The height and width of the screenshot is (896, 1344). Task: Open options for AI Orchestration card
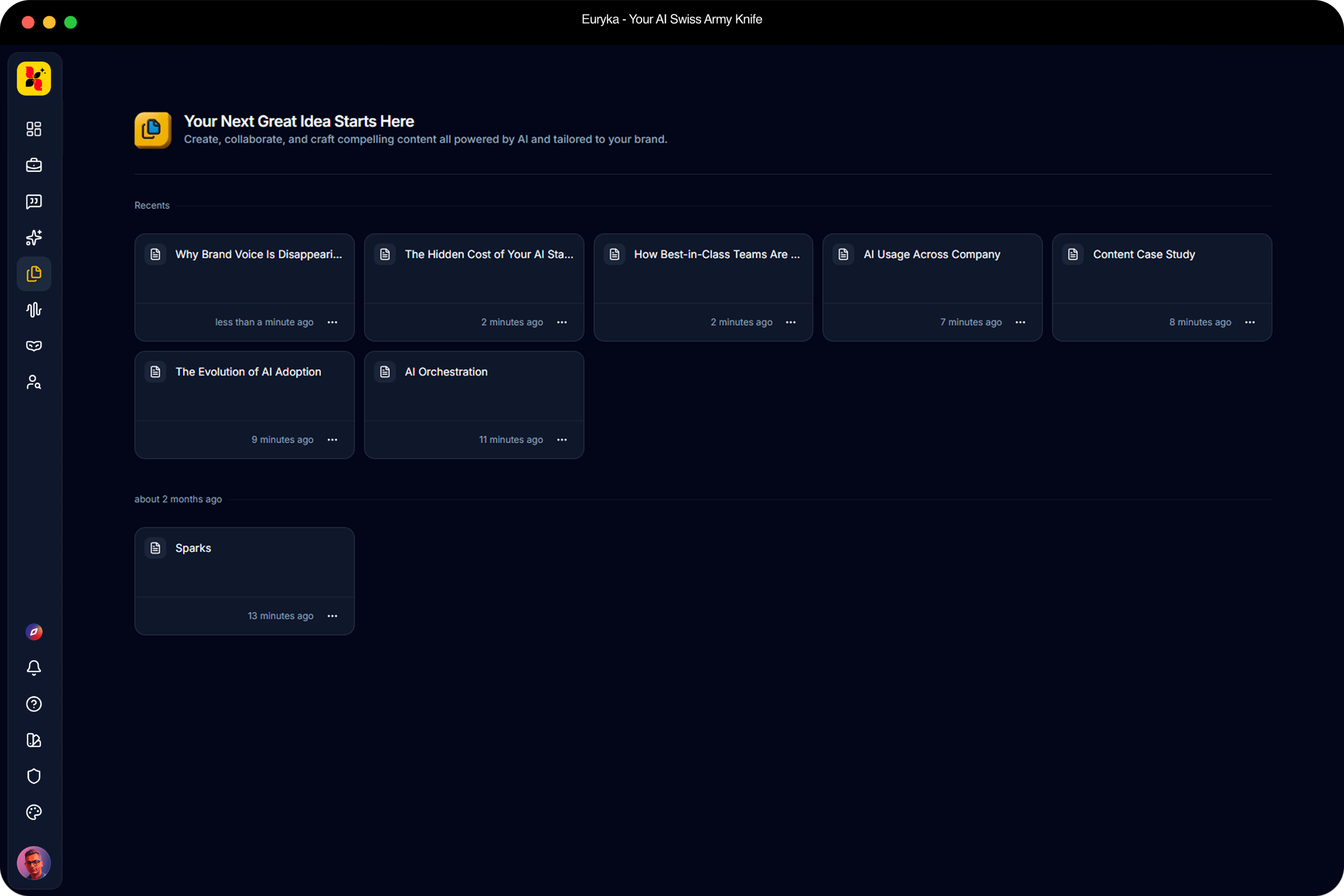click(x=562, y=440)
